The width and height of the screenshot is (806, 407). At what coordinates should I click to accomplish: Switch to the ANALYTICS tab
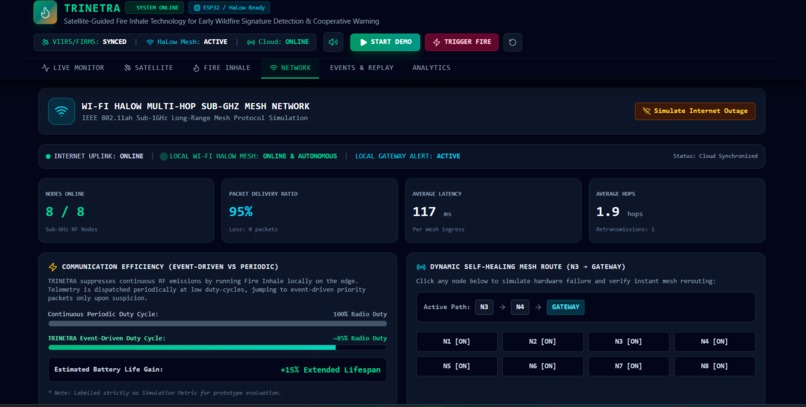(x=431, y=68)
